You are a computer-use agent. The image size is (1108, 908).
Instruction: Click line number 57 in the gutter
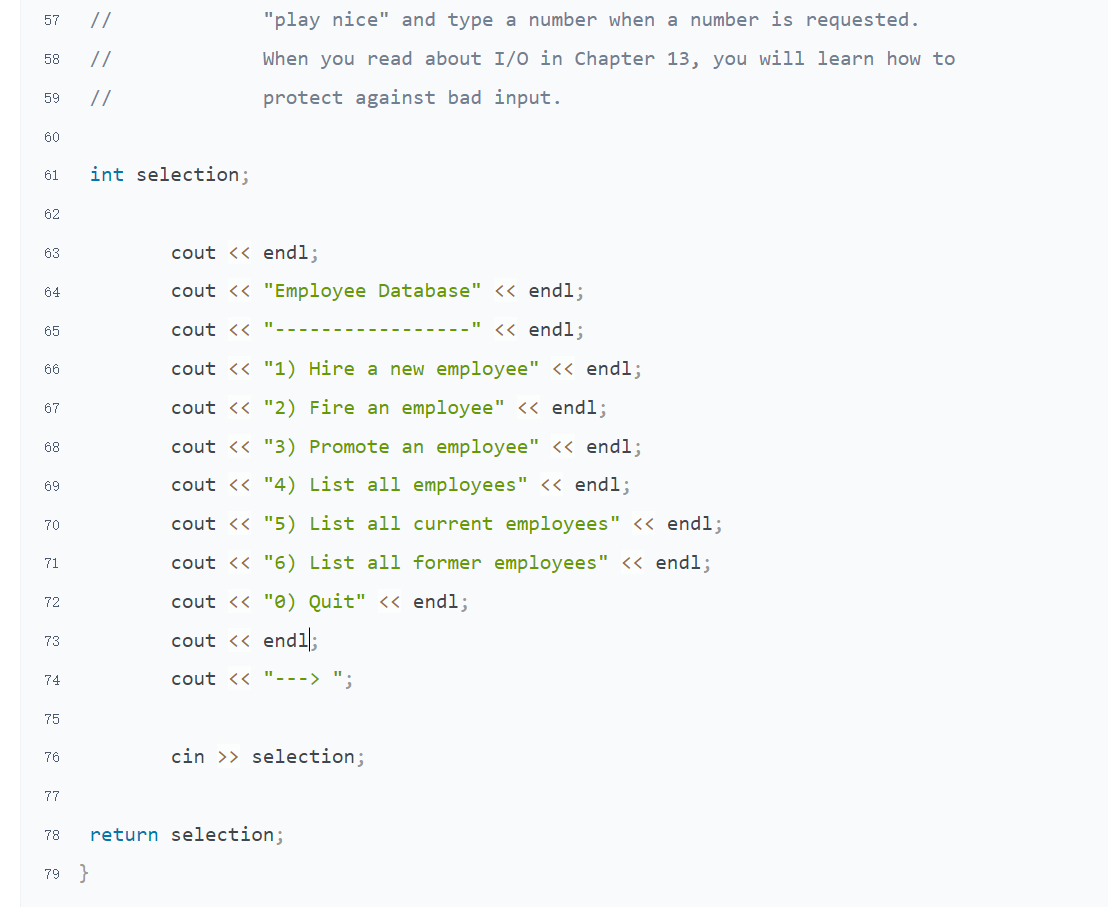(x=51, y=21)
